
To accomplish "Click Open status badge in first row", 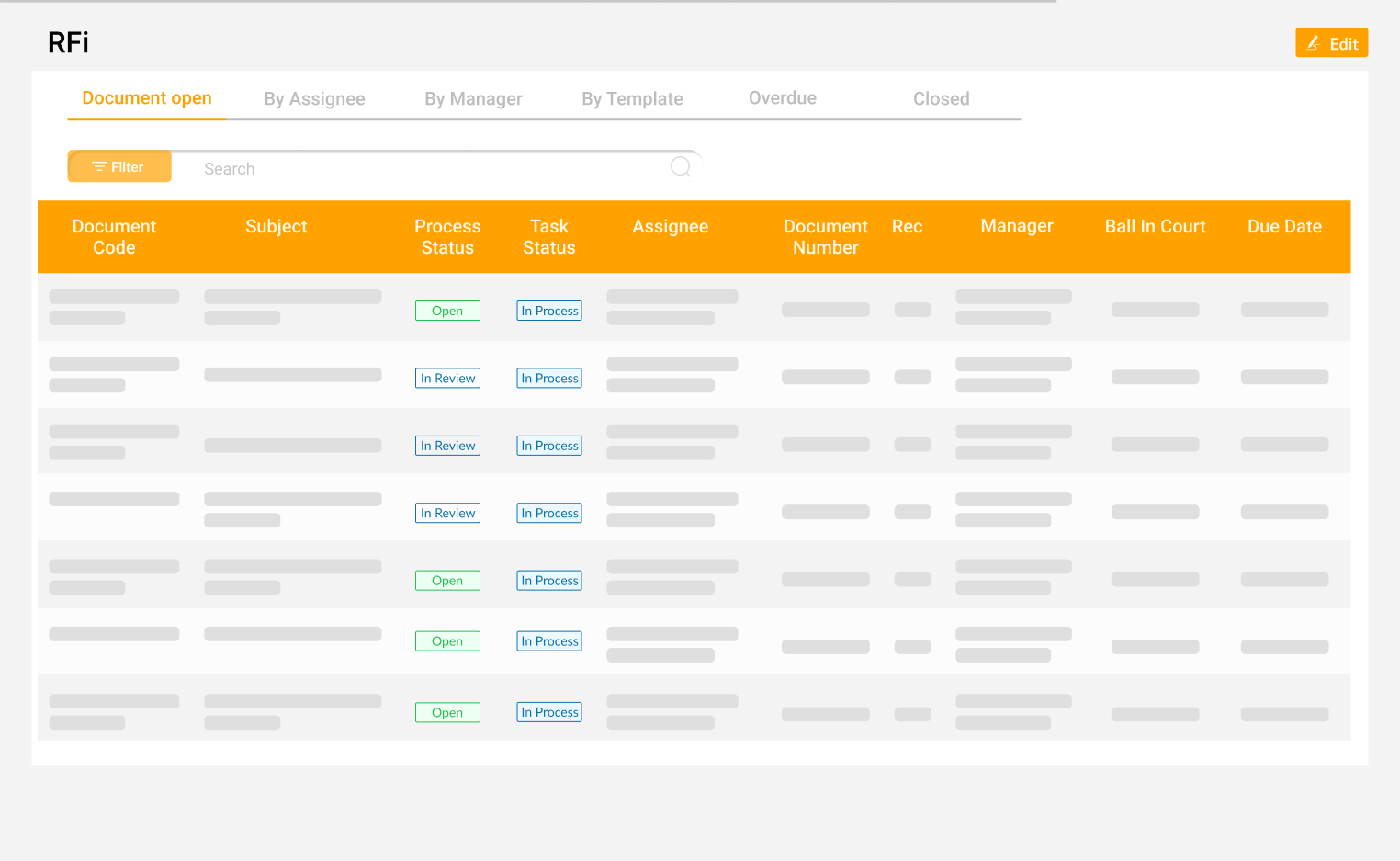I will tap(447, 311).
